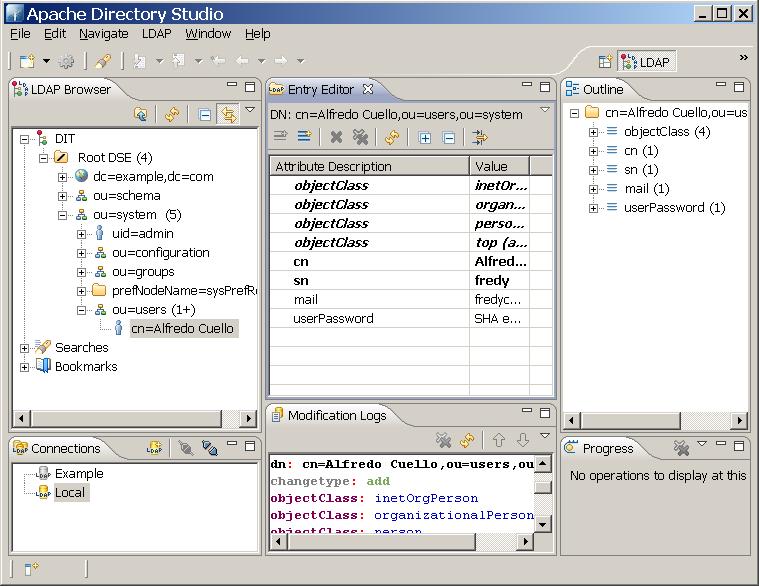The width and height of the screenshot is (759, 586).
Task: Toggle Link with Editor in LDAP Browser
Action: (229, 115)
